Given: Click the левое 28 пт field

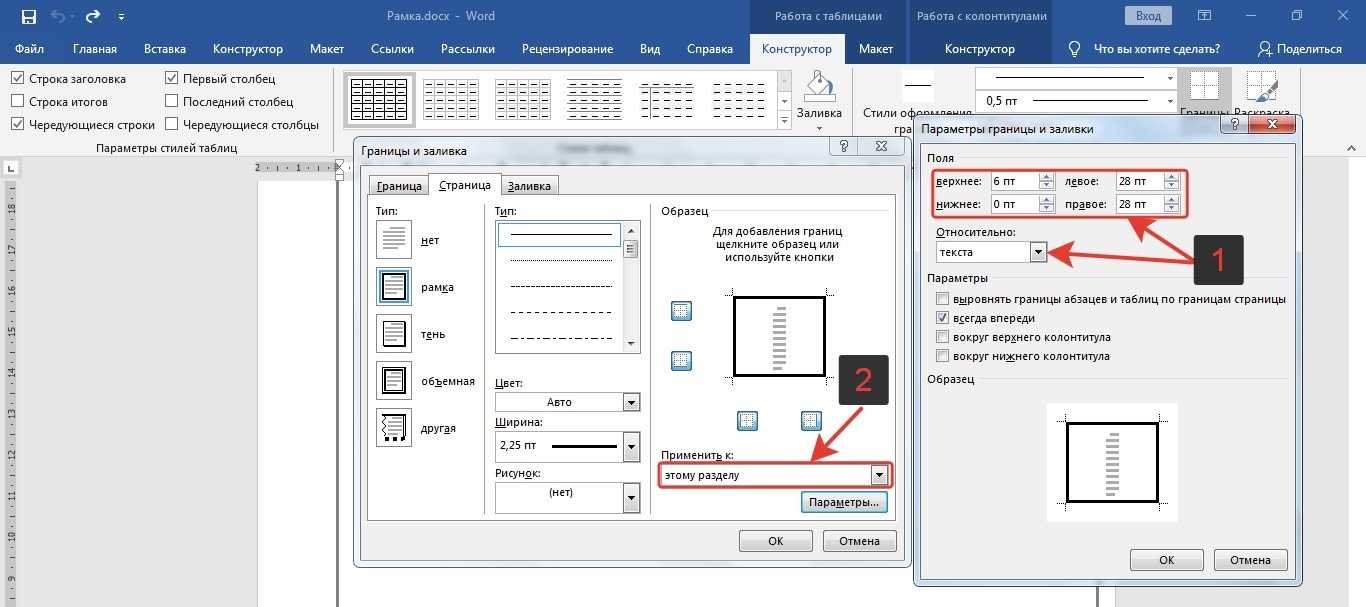Looking at the screenshot, I should pyautogui.click(x=1139, y=181).
